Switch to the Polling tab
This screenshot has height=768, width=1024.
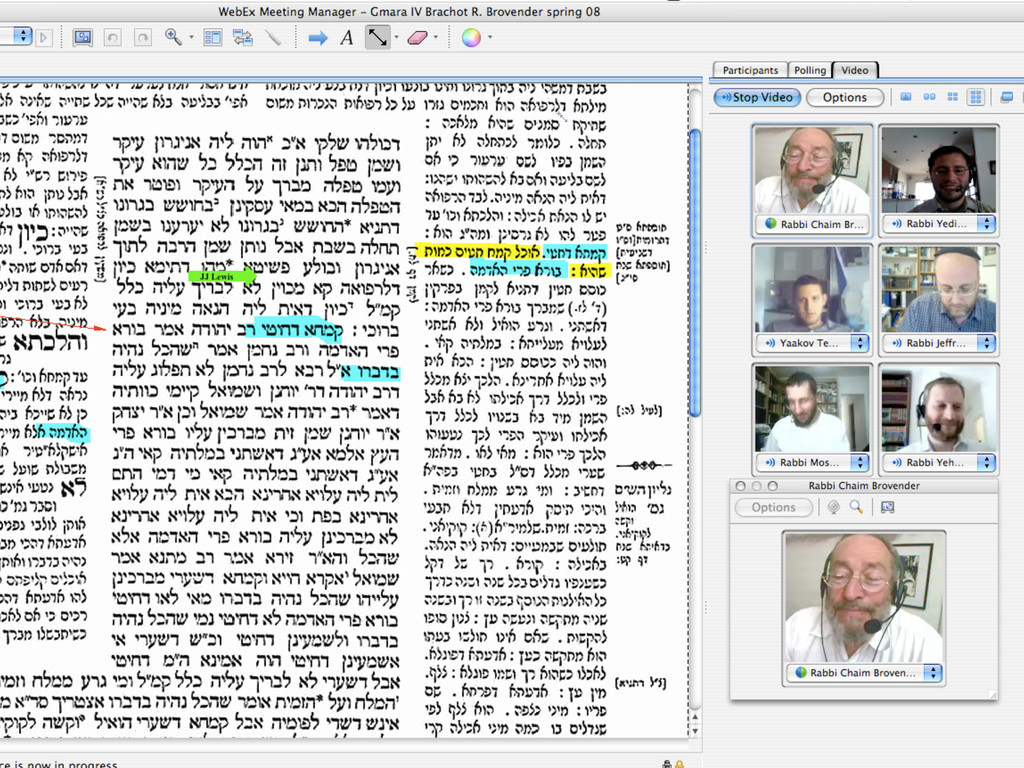pos(810,70)
